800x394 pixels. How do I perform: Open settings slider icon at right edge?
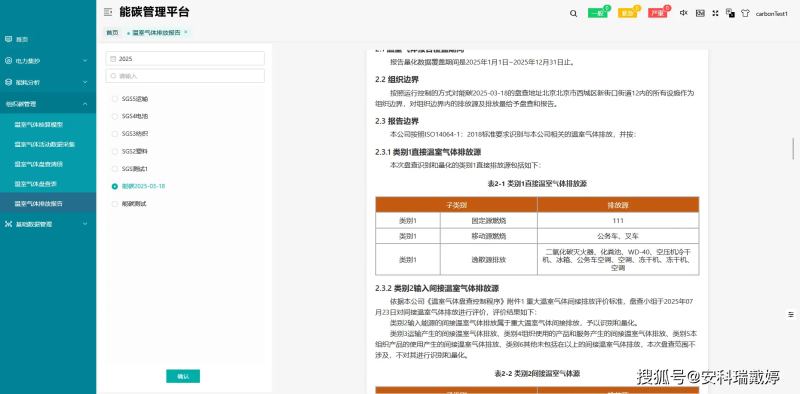click(791, 314)
